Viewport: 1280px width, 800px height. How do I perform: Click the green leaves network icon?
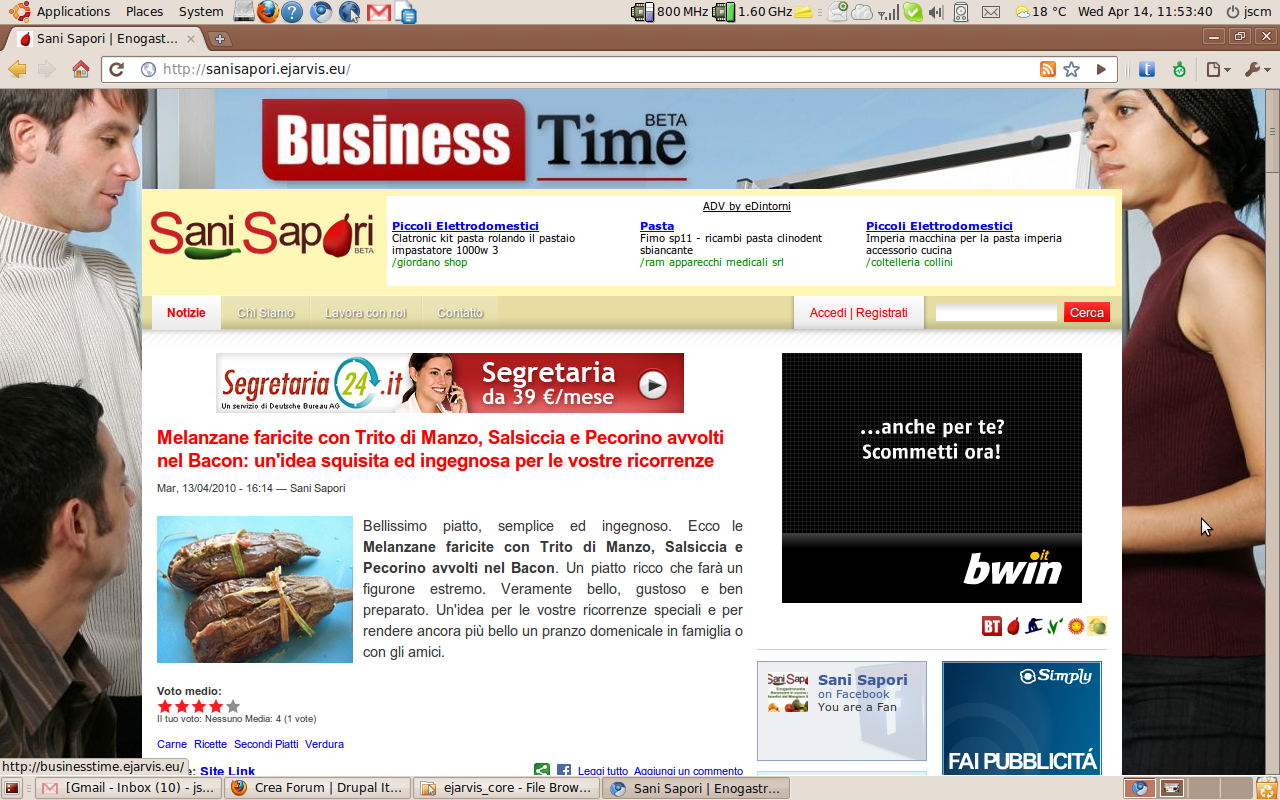(1054, 626)
